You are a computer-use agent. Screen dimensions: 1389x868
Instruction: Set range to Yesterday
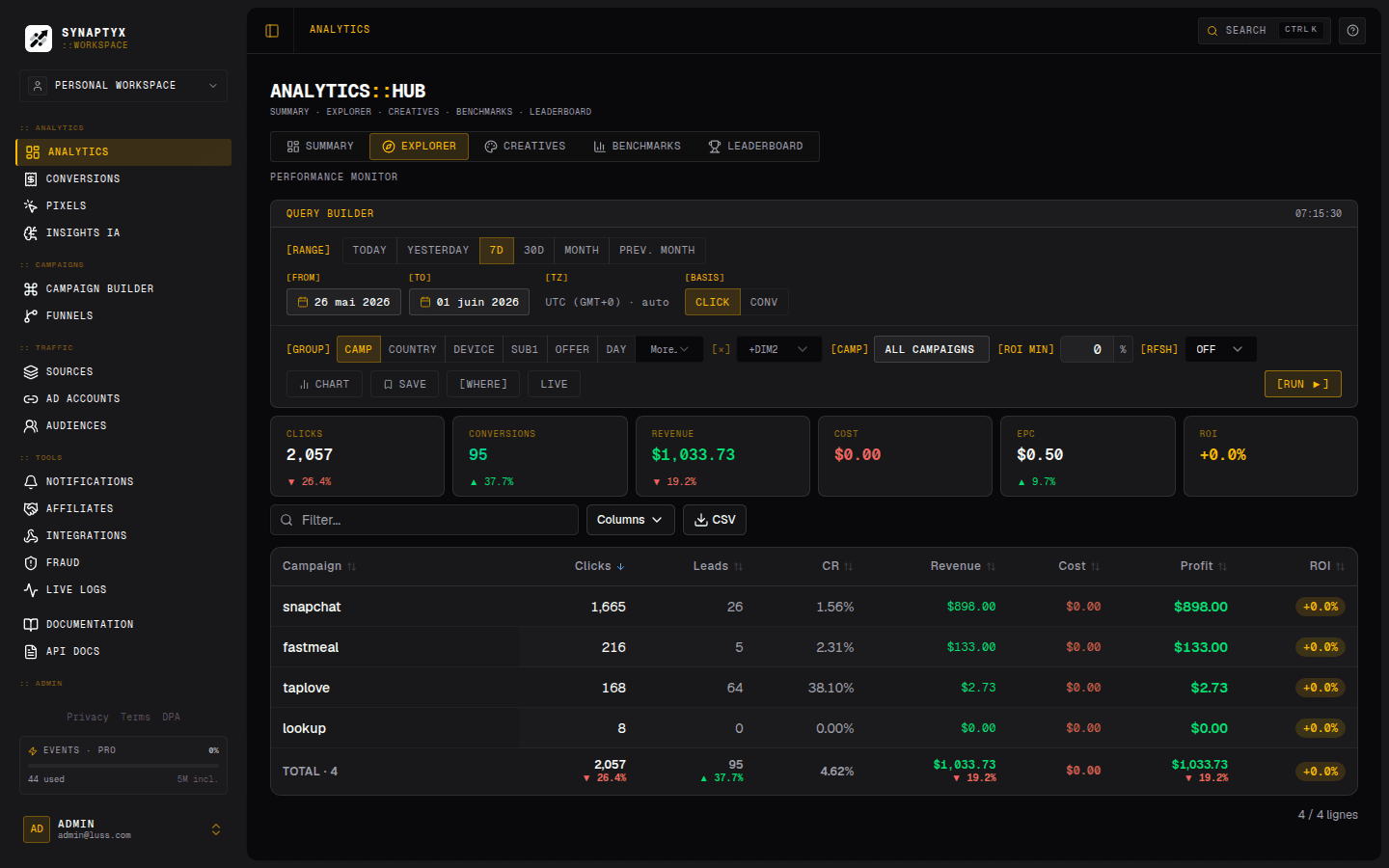438,251
